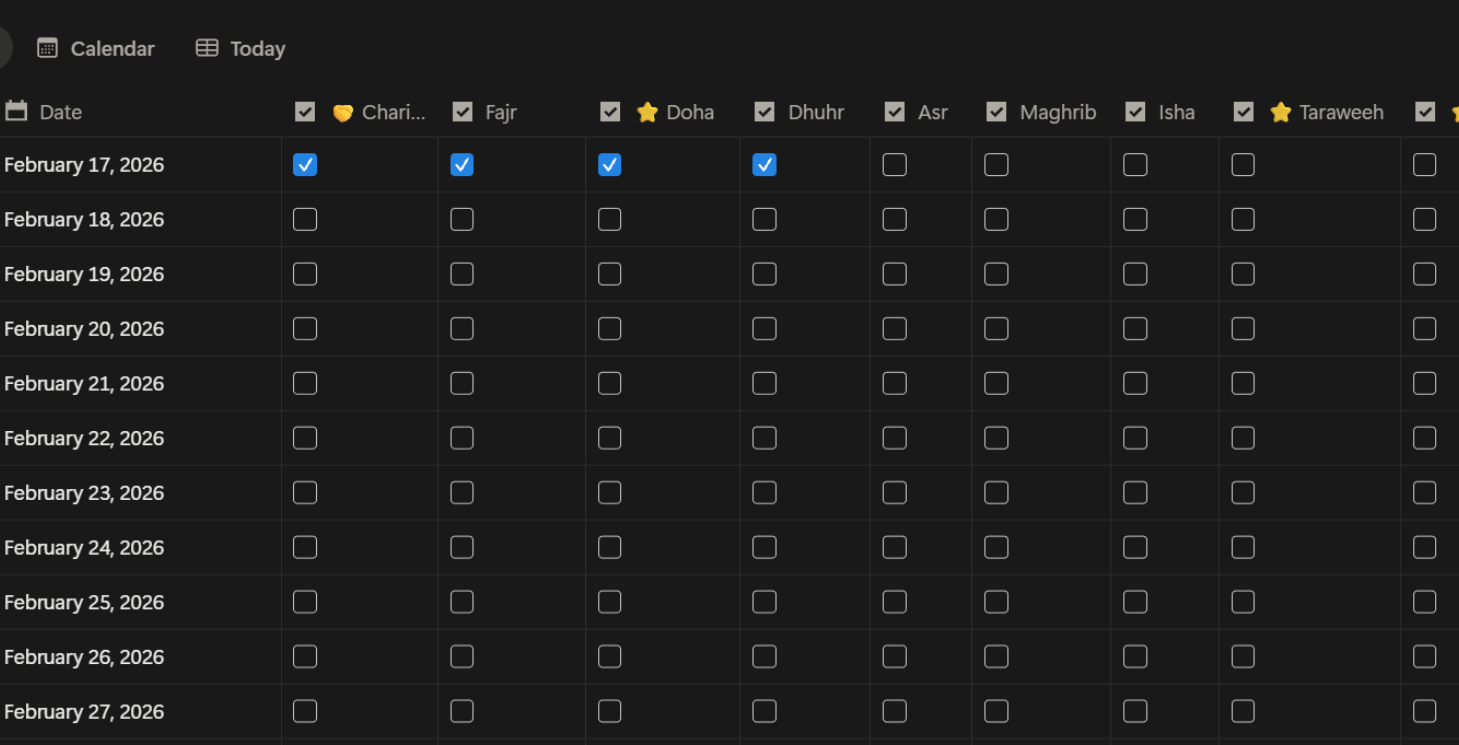Click the calendar icon beside Date header
The height and width of the screenshot is (745, 1459).
tap(16, 111)
